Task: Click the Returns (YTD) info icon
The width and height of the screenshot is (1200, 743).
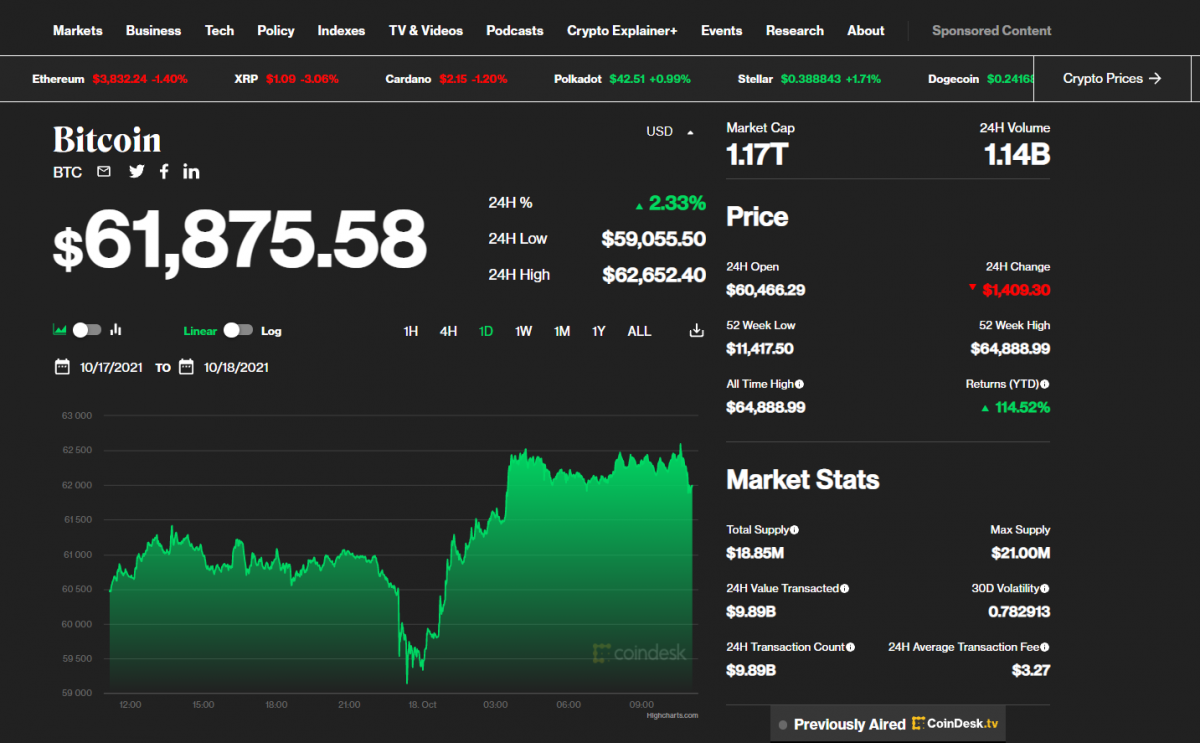Action: (x=1045, y=384)
